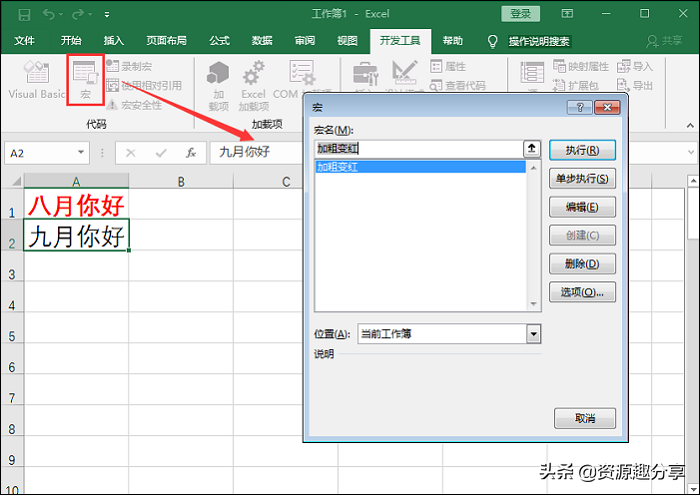The width and height of the screenshot is (700, 495).
Task: Select cell A1 containing 八月你好
Action: 76,206
